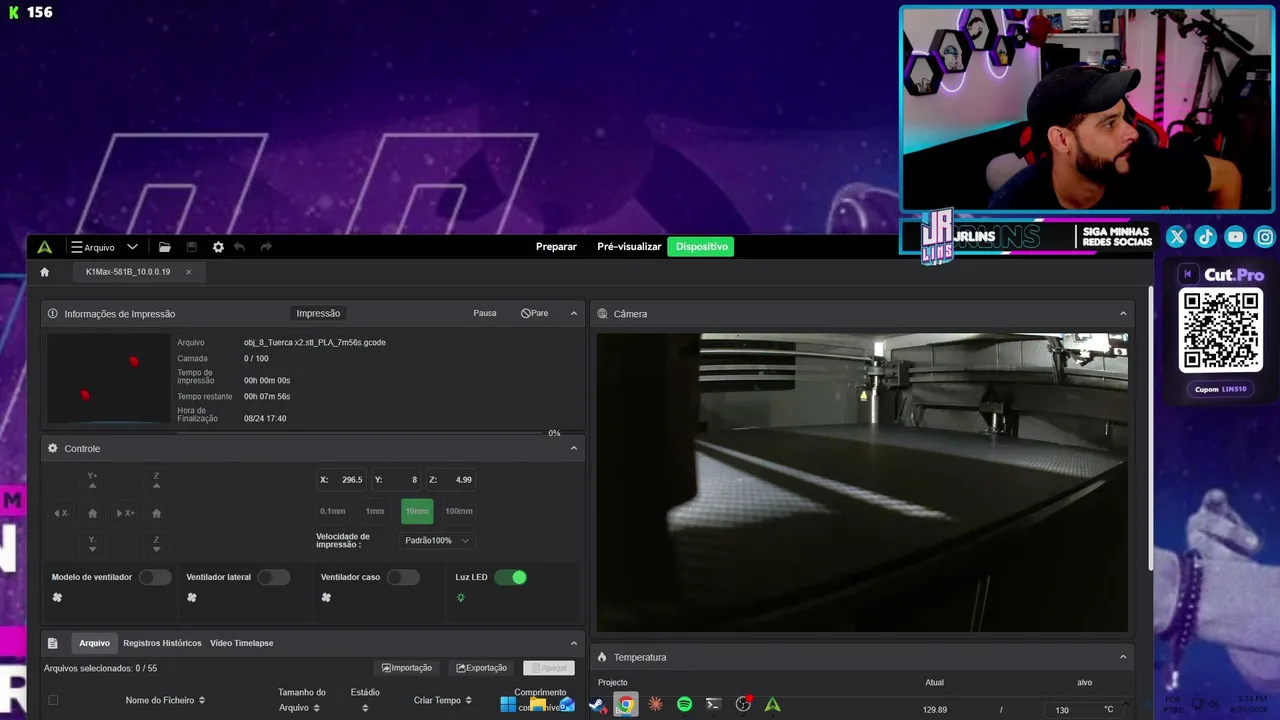Click the Exportação button
Image resolution: width=1280 pixels, height=720 pixels.
(482, 668)
